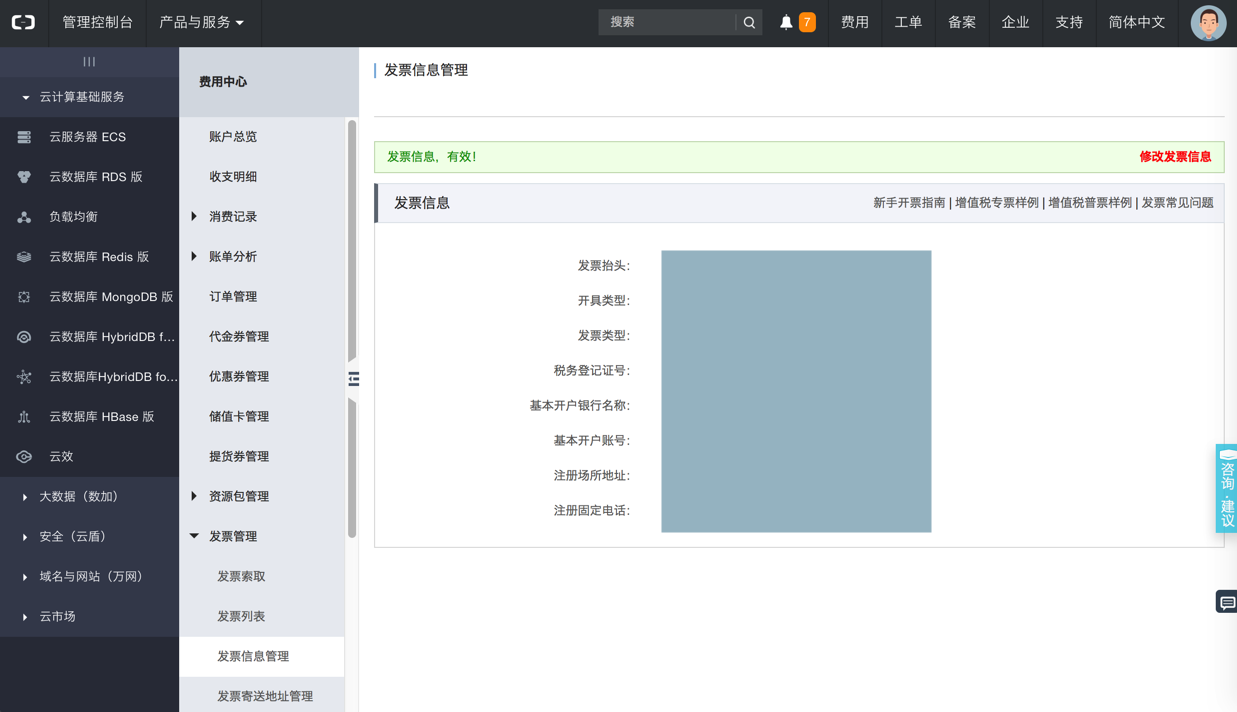Click the 负载均衡 icon
Image resolution: width=1237 pixels, height=712 pixels.
pyautogui.click(x=24, y=217)
